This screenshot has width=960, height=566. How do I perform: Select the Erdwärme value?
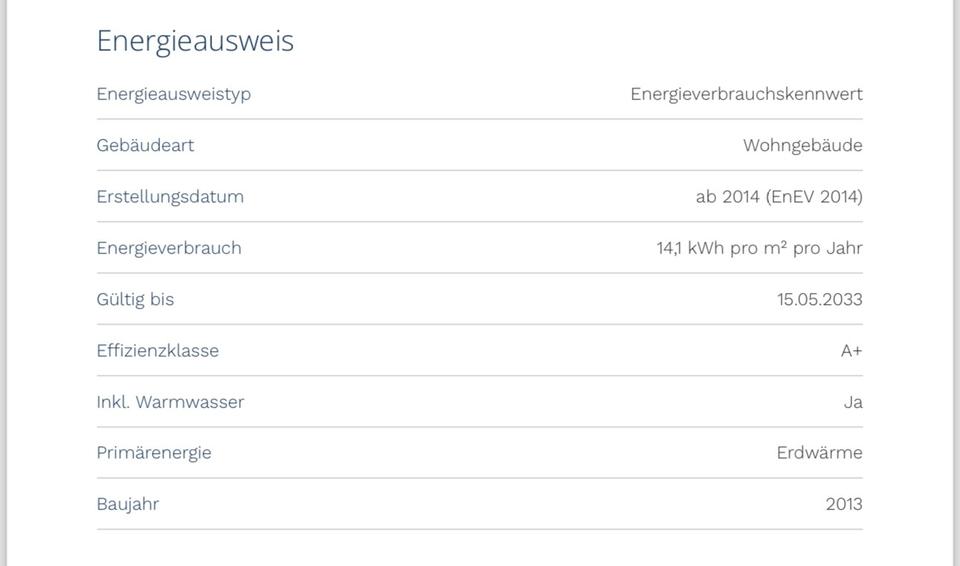819,453
